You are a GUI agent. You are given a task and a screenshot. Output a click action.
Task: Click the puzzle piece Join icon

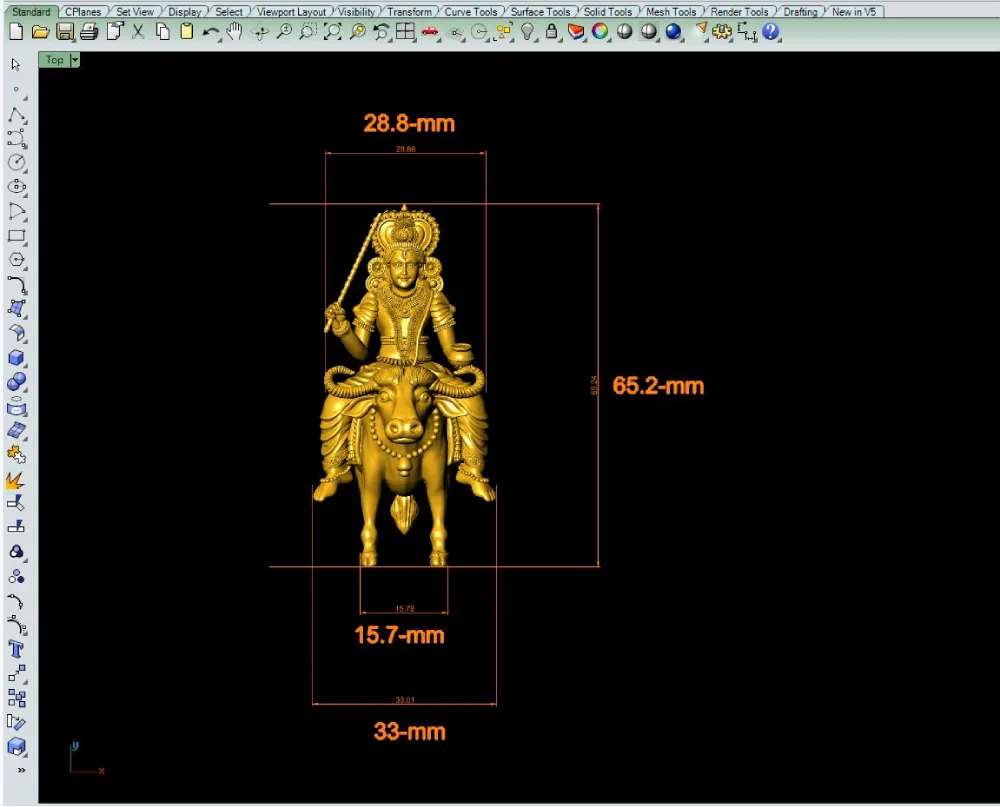click(17, 455)
